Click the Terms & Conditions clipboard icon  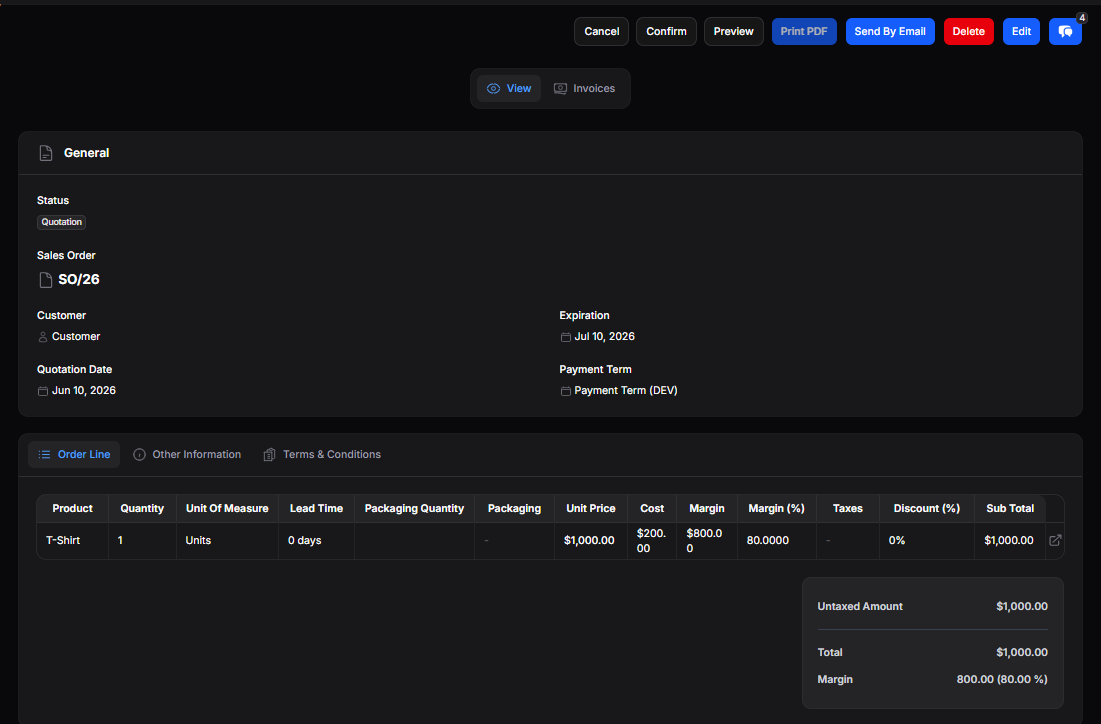coord(269,454)
